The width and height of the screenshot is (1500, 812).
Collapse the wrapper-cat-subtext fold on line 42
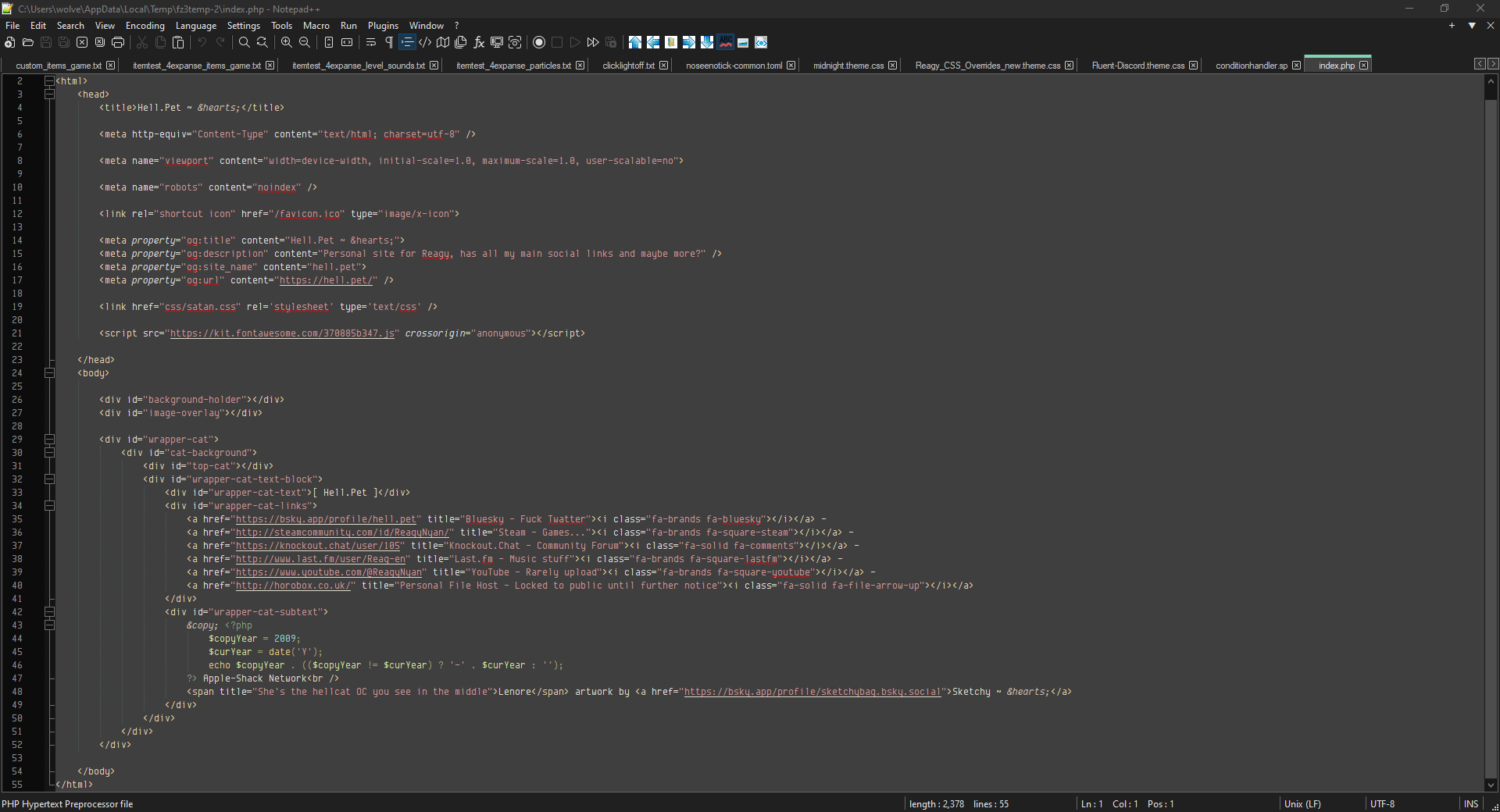(49, 612)
